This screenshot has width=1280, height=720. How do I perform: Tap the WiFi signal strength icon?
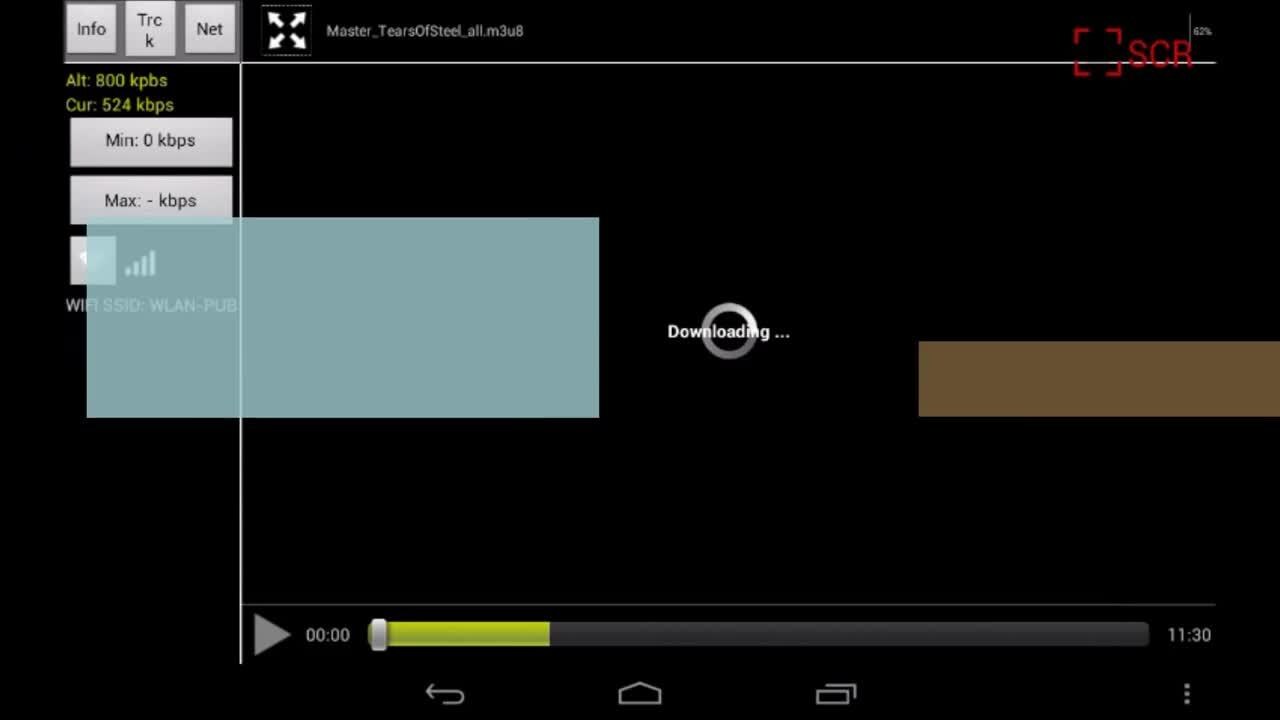point(140,263)
